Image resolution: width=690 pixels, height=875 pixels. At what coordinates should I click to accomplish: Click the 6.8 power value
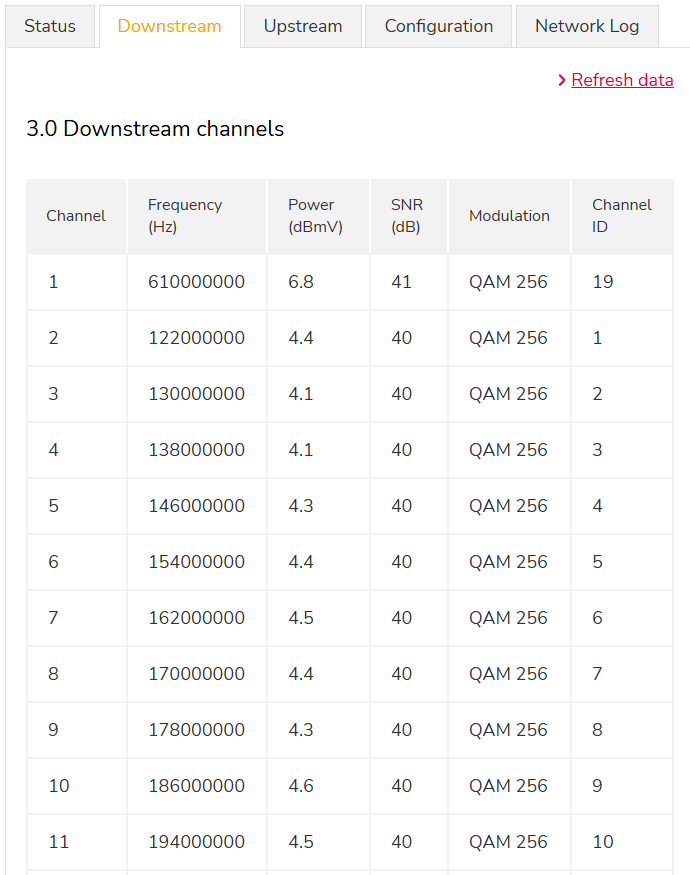301,283
